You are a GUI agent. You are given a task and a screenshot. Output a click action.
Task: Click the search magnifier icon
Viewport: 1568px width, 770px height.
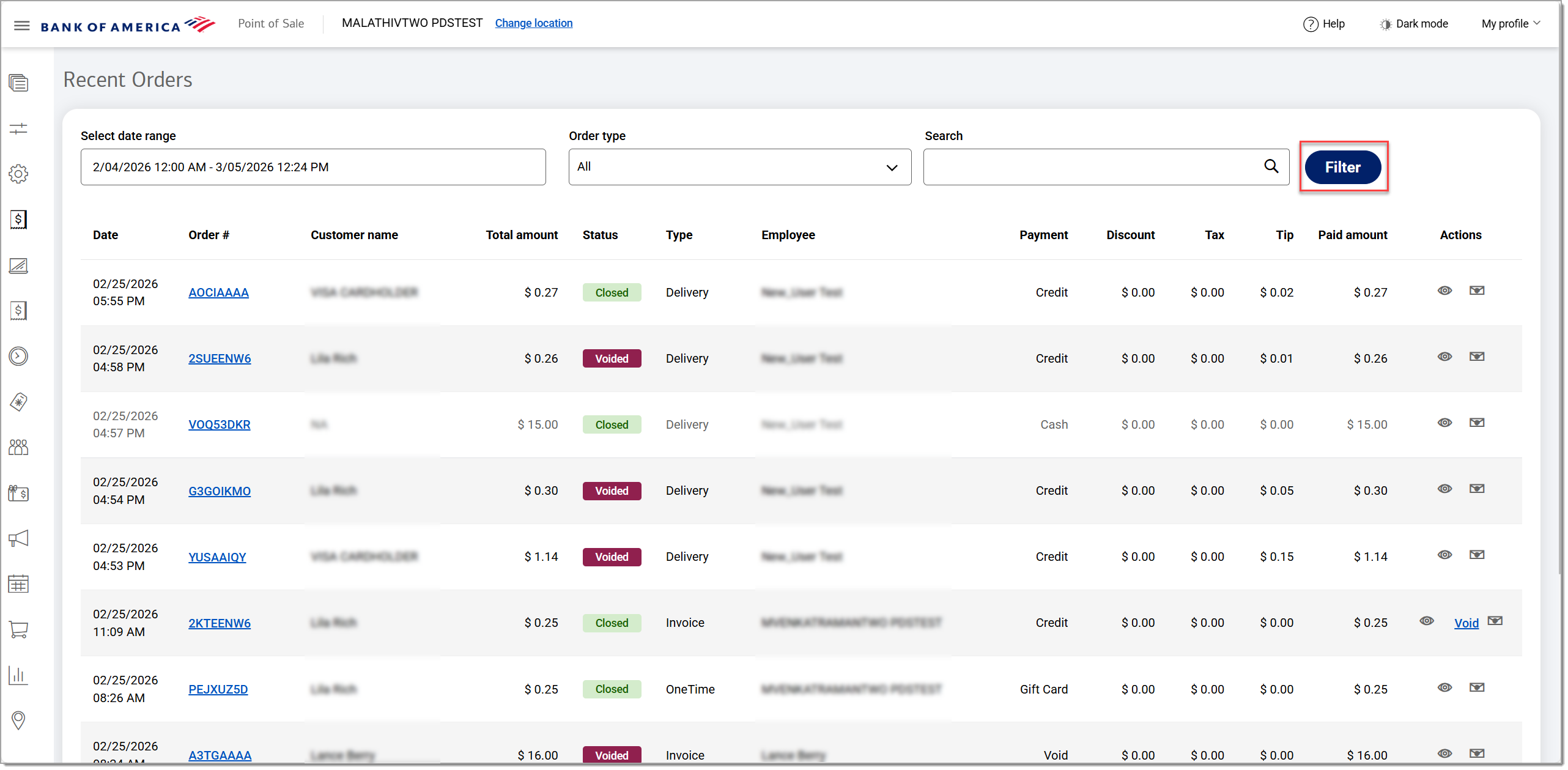[x=1271, y=166]
